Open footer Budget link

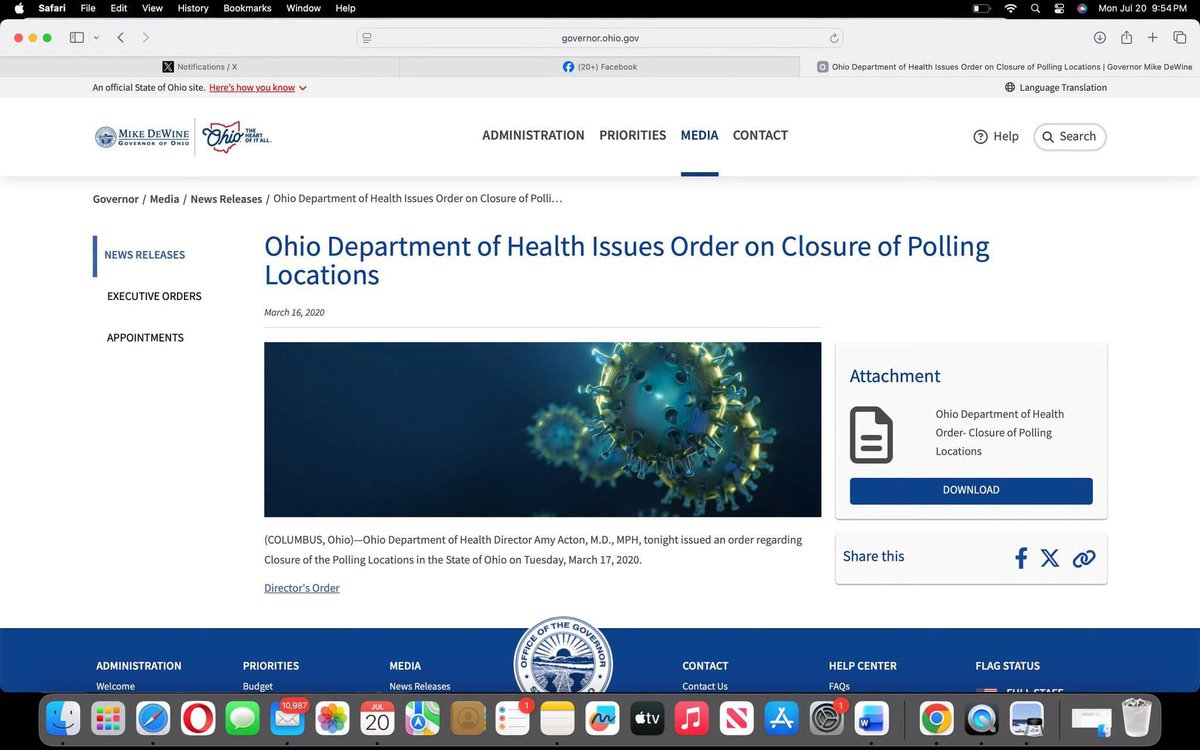[x=258, y=686]
